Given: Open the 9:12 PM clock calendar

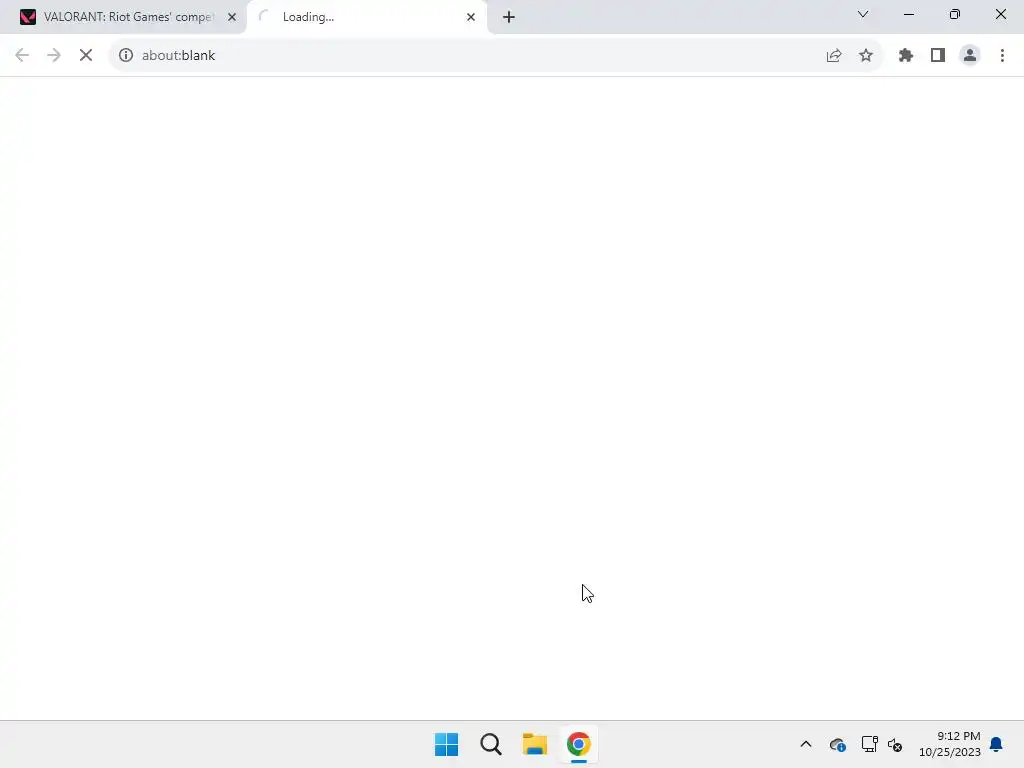Looking at the screenshot, I should [950, 744].
